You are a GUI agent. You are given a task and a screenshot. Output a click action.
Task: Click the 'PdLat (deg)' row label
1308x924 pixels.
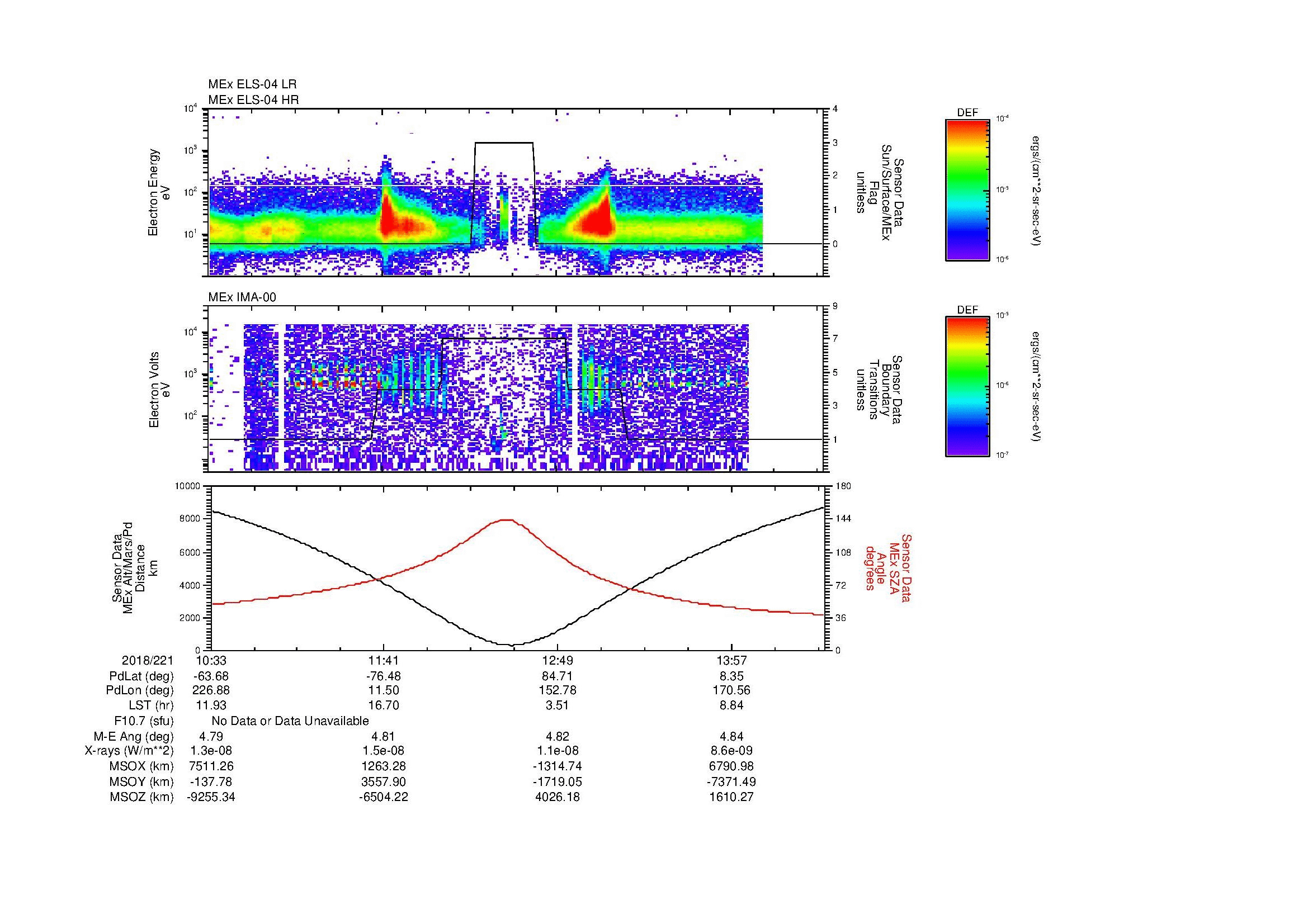click(x=141, y=676)
